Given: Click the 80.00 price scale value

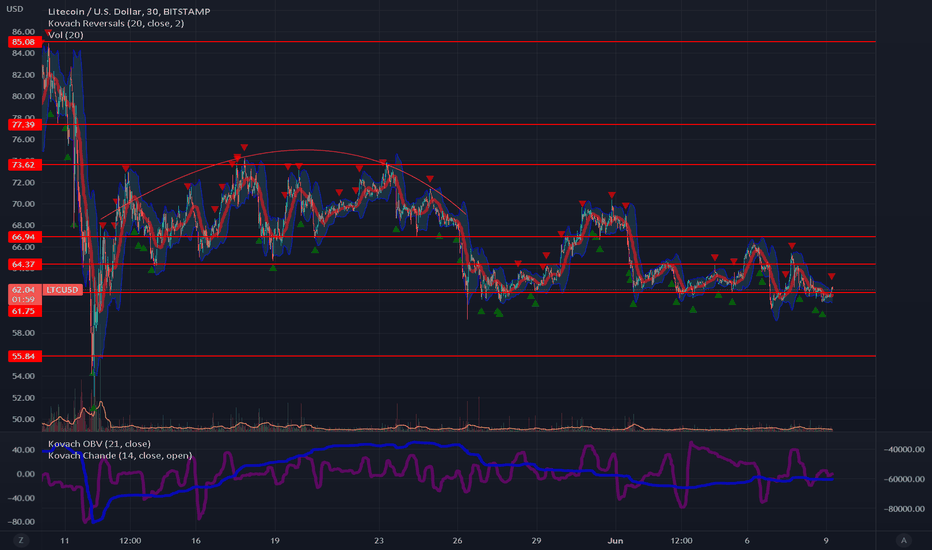Looking at the screenshot, I should click(x=23, y=96).
